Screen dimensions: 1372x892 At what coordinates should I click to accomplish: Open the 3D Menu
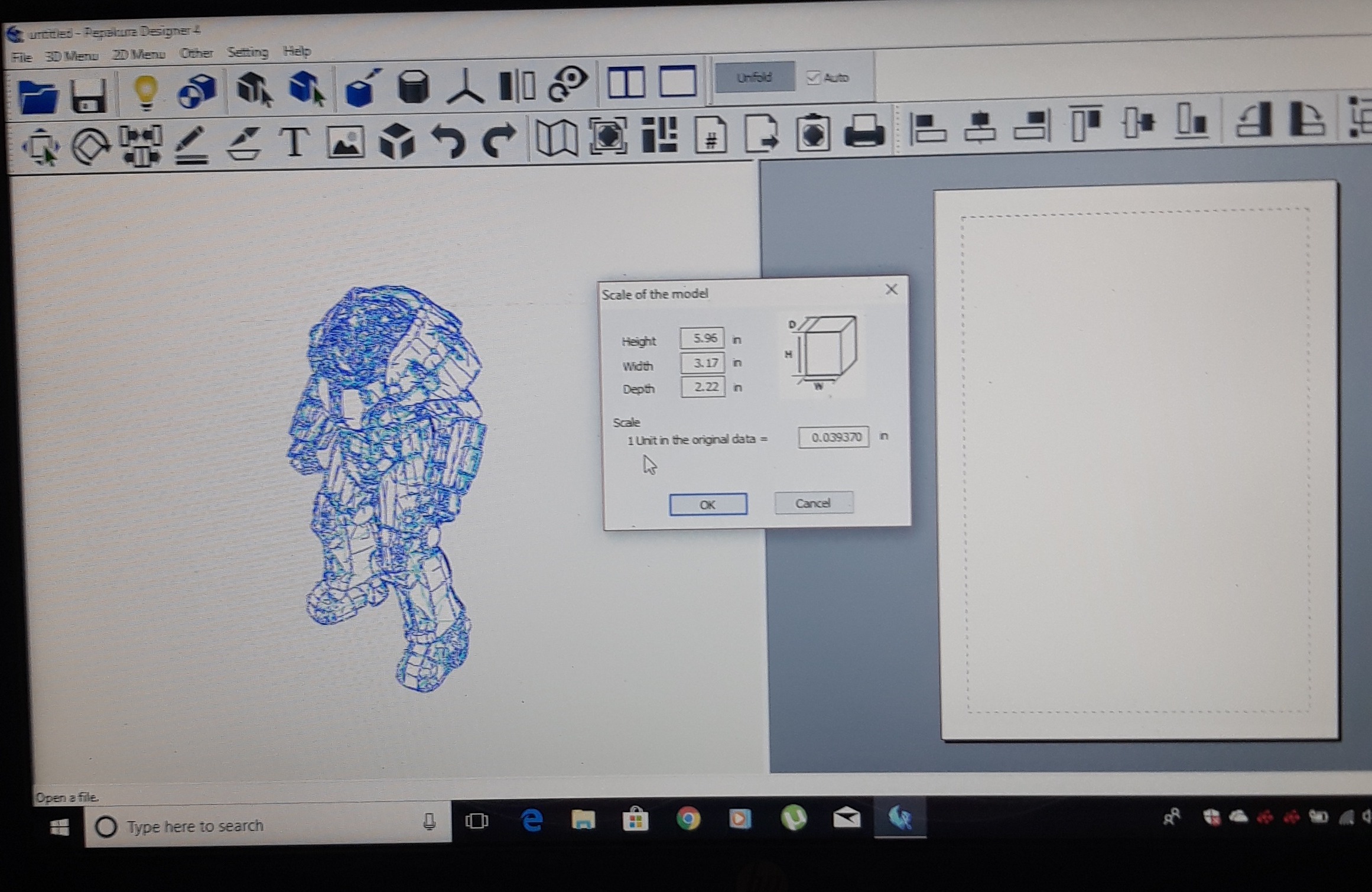point(71,56)
